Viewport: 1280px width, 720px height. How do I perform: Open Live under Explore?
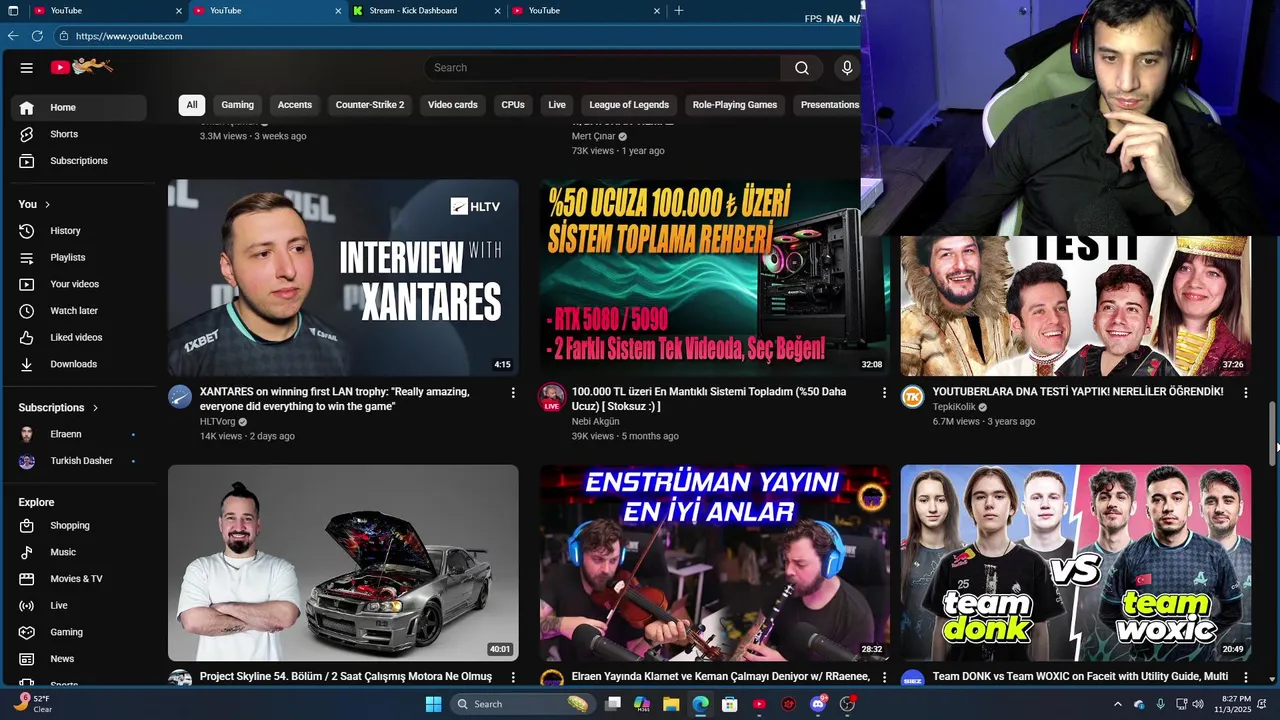(x=79, y=606)
